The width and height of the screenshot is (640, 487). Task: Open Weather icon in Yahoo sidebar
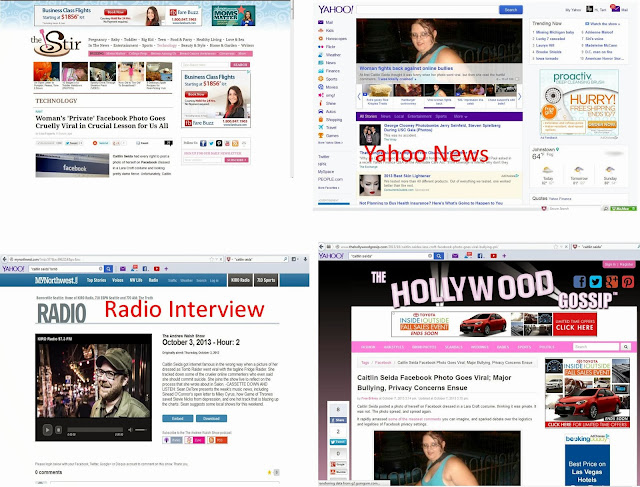point(321,54)
